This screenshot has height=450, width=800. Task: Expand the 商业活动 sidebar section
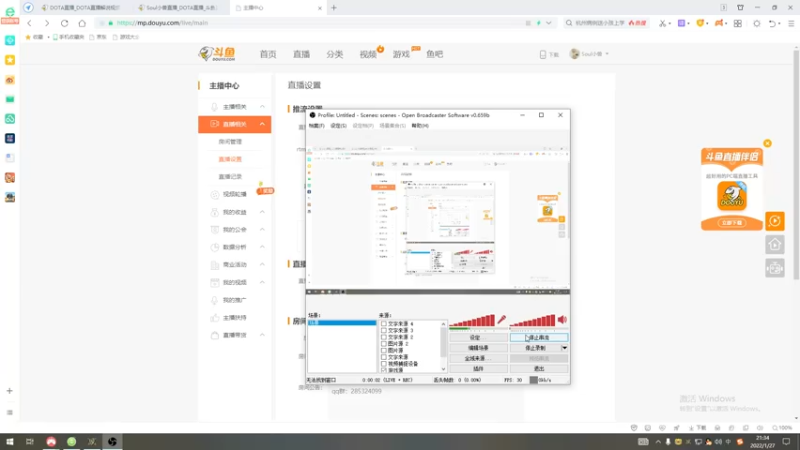pyautogui.click(x=262, y=264)
